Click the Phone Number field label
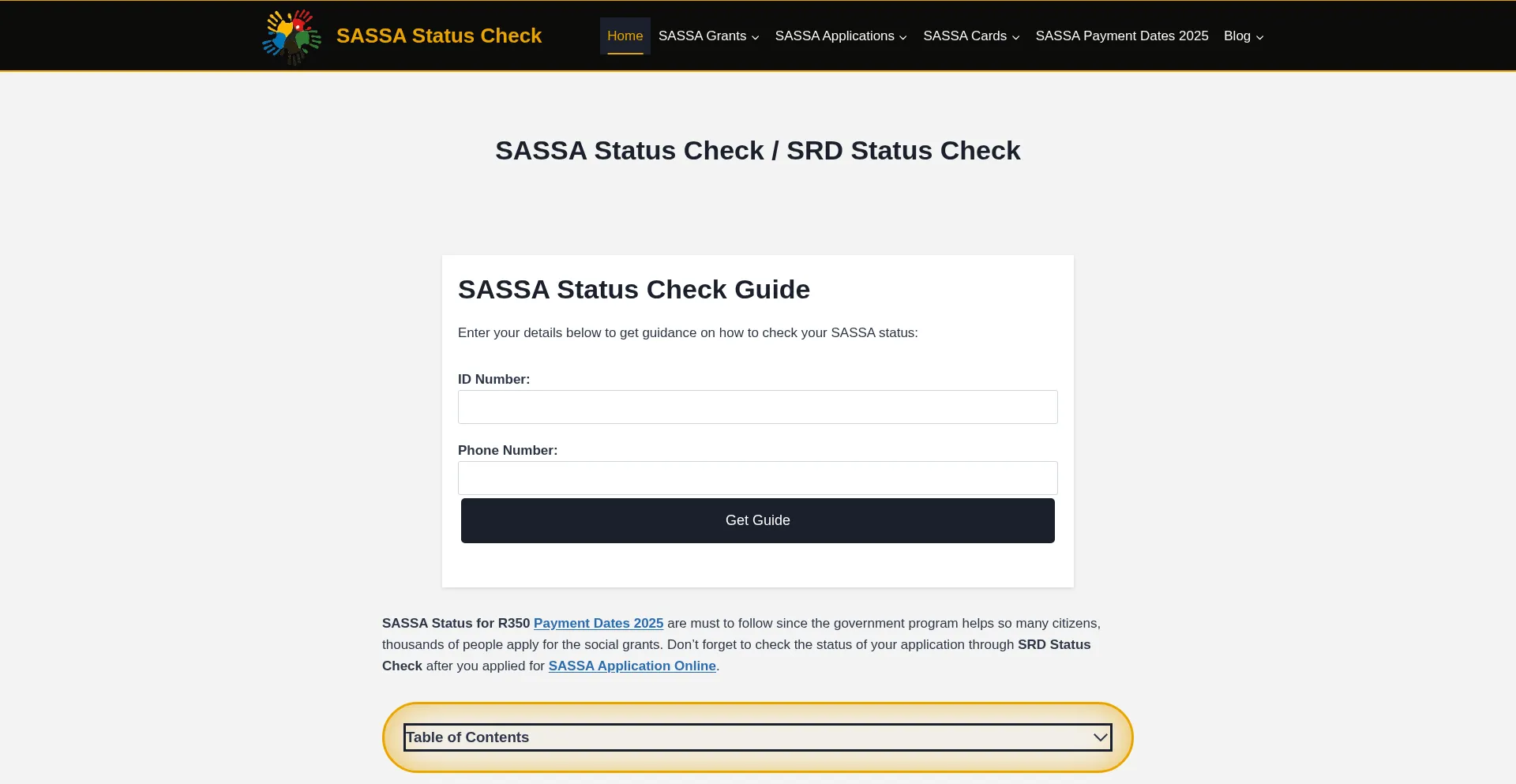This screenshot has height=784, width=1516. pos(507,450)
